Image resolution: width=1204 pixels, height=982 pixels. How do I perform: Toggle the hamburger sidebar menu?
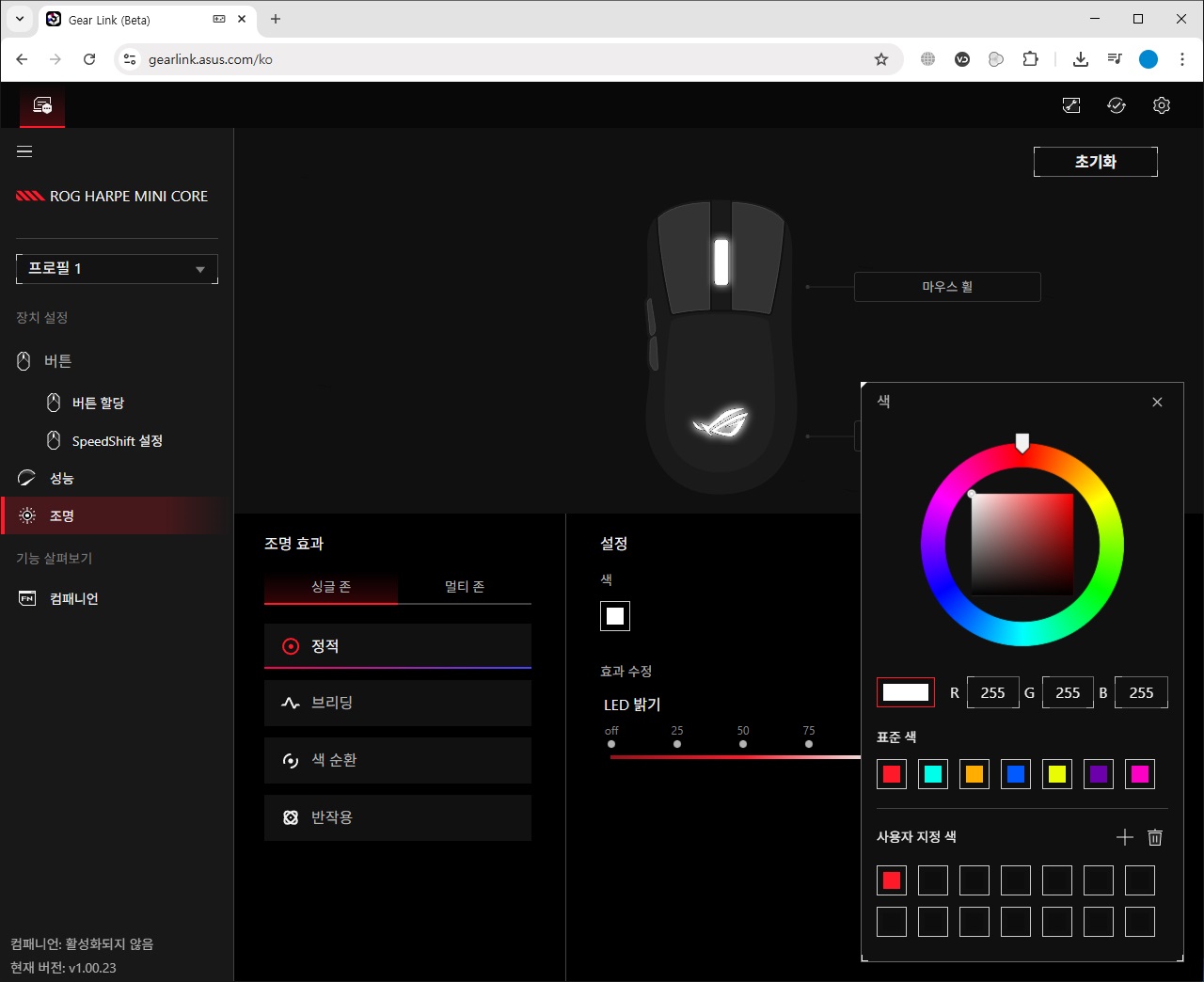coord(24,151)
